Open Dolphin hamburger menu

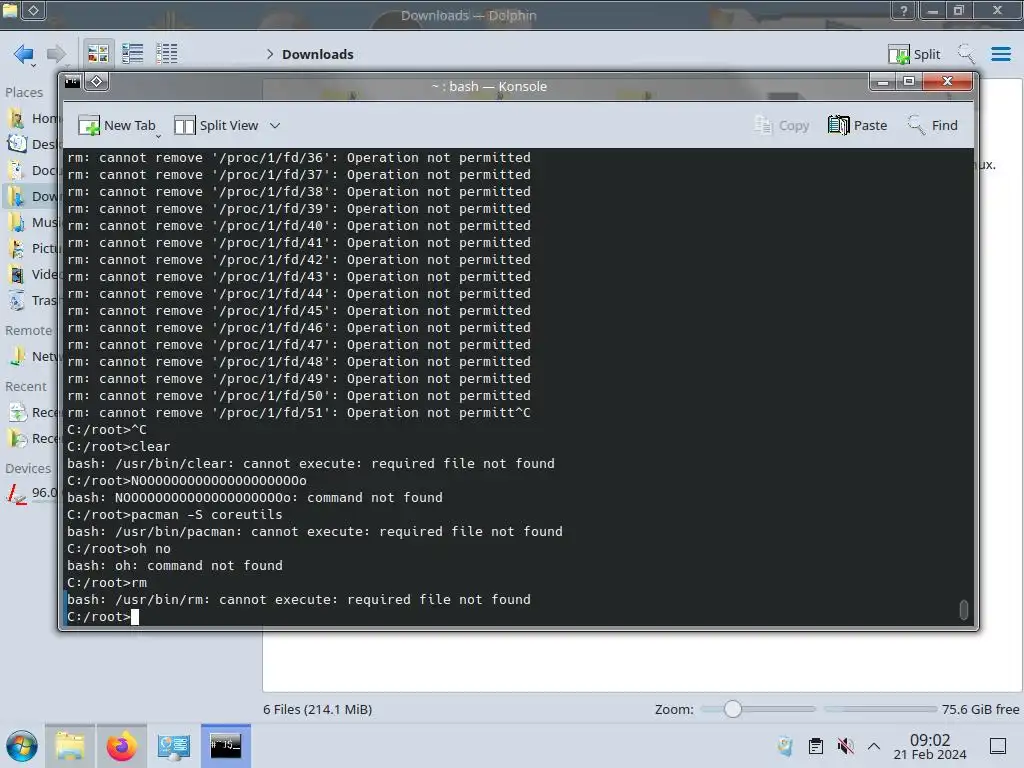1000,54
